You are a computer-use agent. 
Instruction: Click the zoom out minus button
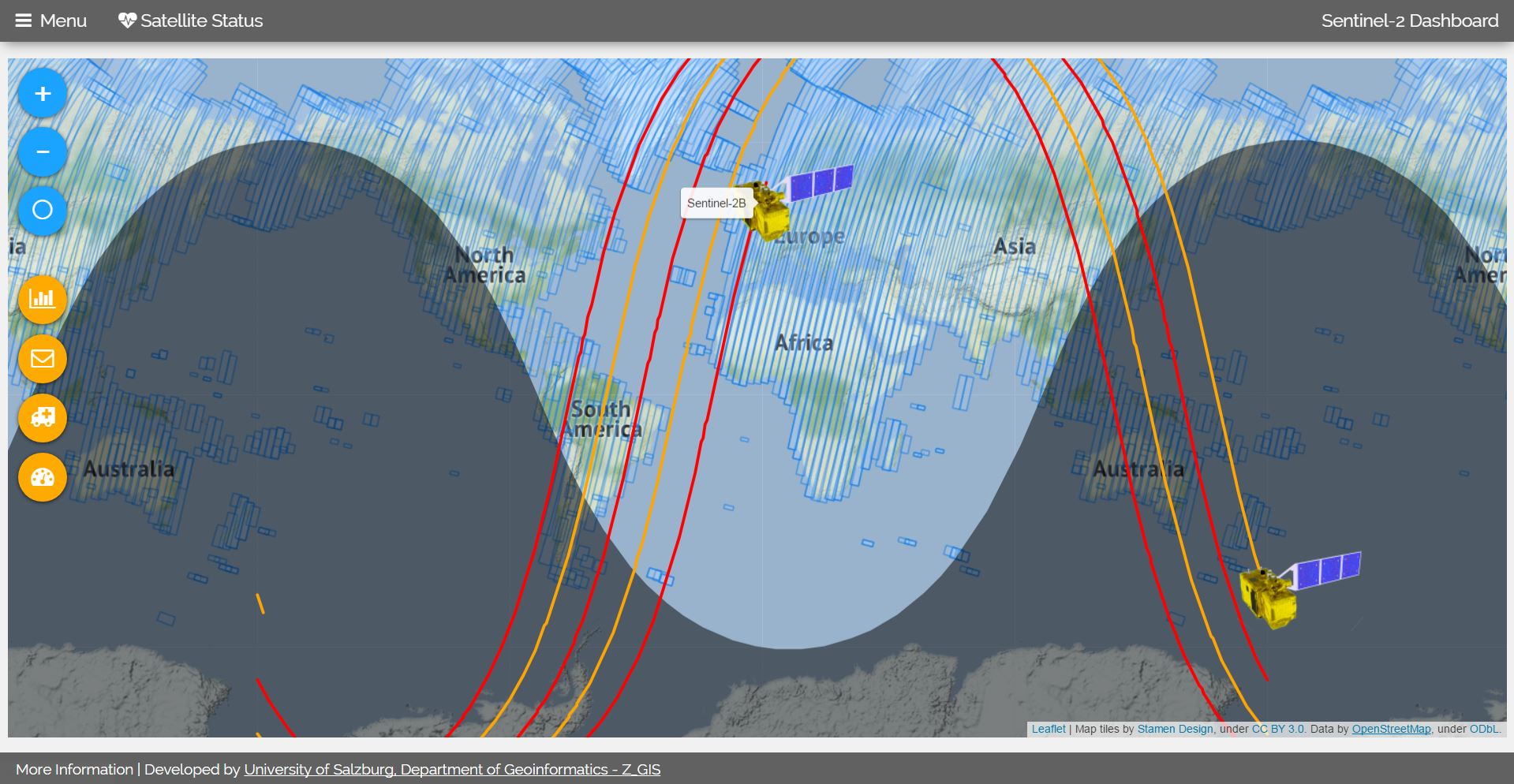pyautogui.click(x=43, y=151)
